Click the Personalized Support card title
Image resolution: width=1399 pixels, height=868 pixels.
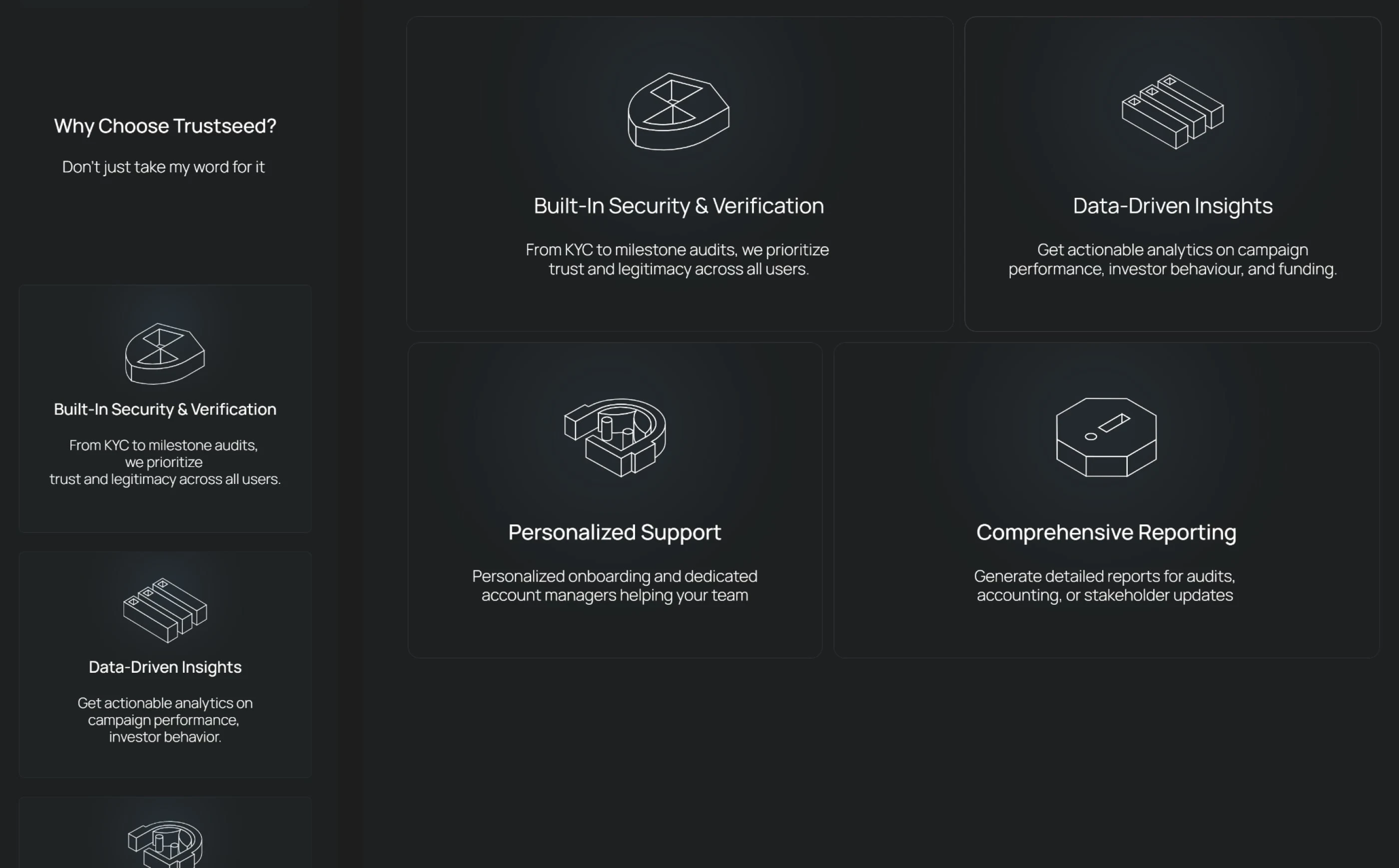tap(615, 532)
